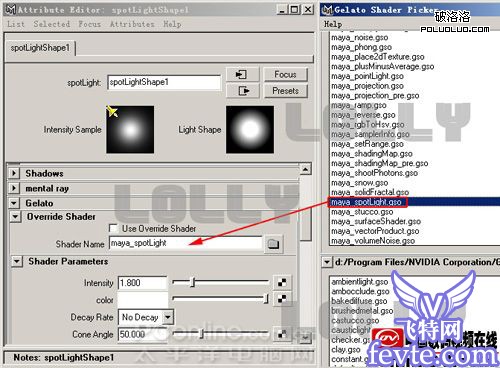Enable the Use Override Shader checkbox

click(x=113, y=228)
